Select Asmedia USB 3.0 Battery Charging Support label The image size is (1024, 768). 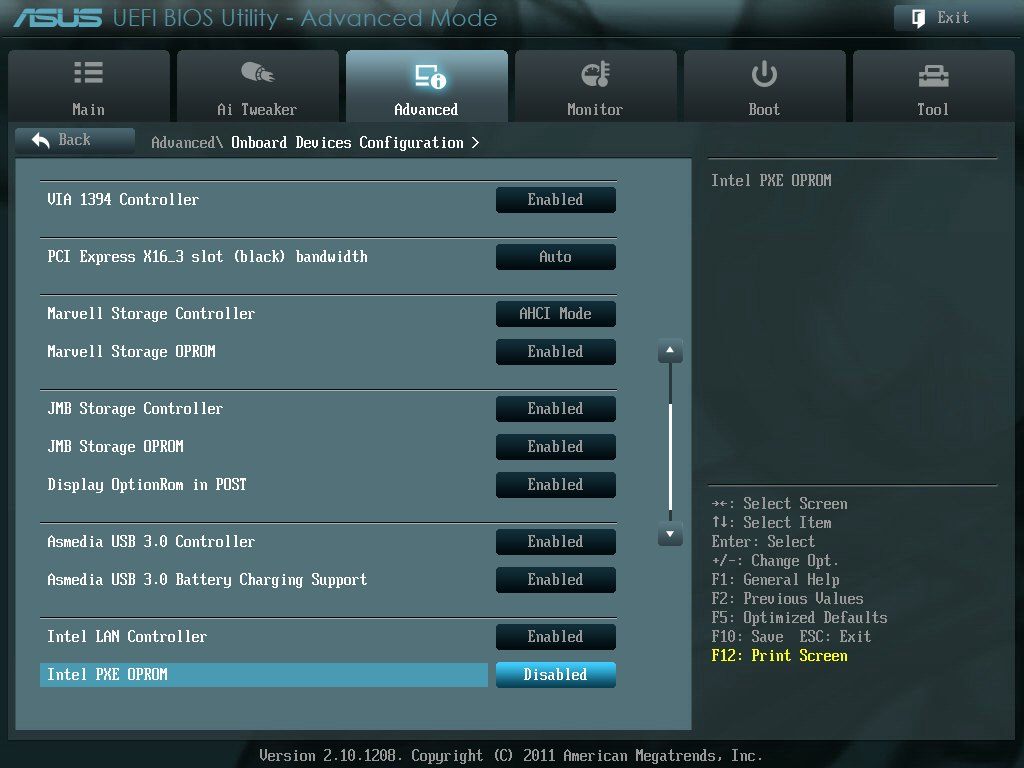point(207,580)
